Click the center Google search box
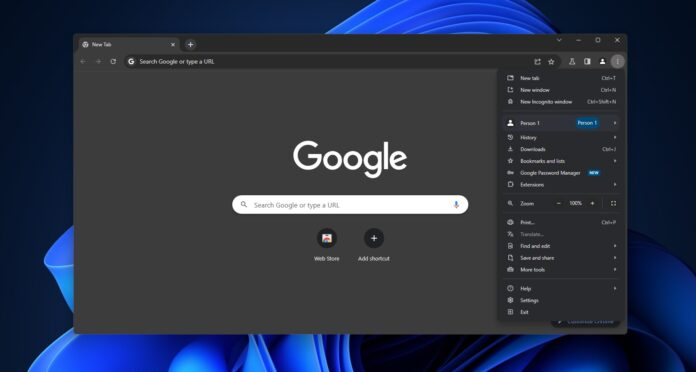This screenshot has height=372, width=696. click(x=350, y=205)
